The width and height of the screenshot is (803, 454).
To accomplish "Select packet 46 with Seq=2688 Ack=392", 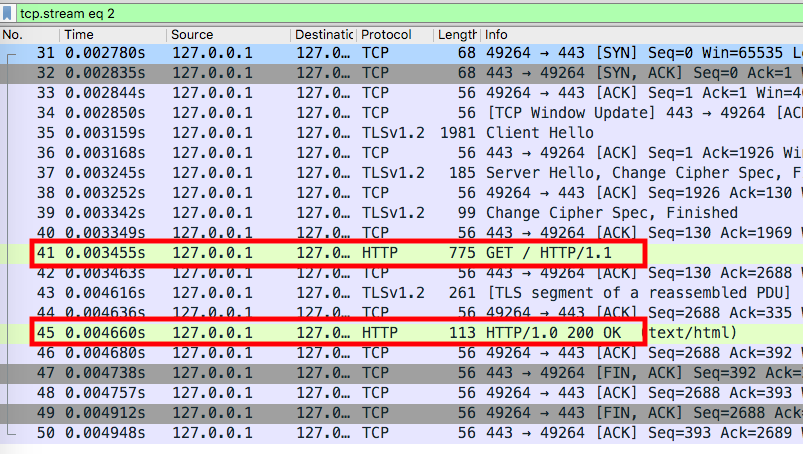I will coord(402,353).
